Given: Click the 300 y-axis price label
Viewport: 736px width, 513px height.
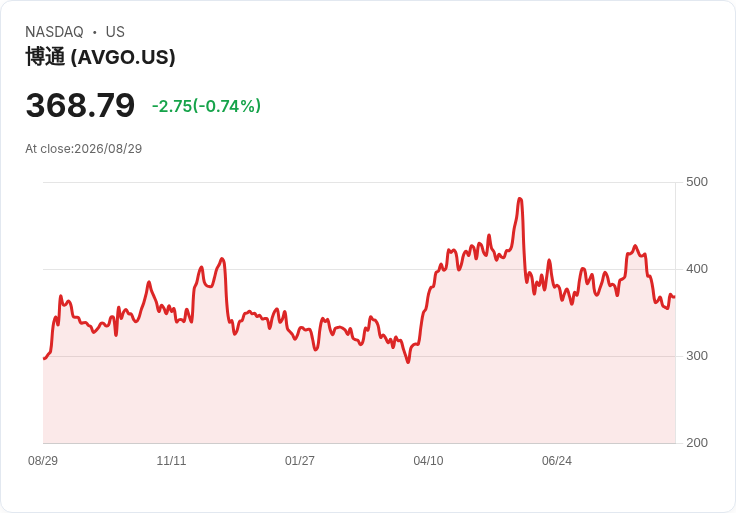Looking at the screenshot, I should pos(697,356).
